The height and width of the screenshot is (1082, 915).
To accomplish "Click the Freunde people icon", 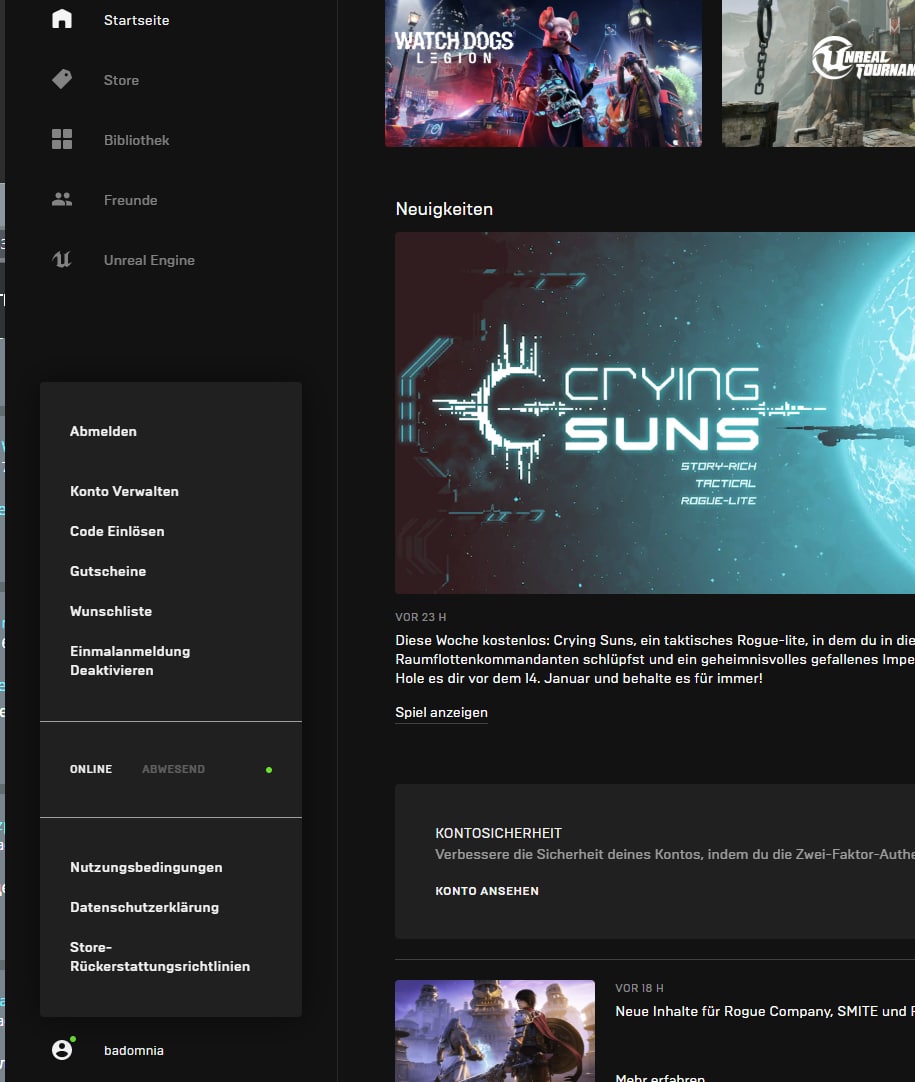I will [x=62, y=199].
